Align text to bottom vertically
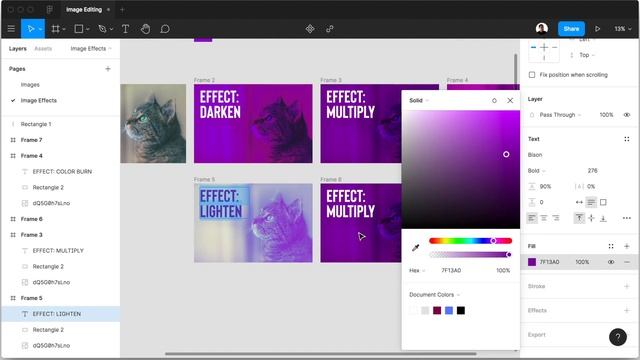 click(x=603, y=218)
